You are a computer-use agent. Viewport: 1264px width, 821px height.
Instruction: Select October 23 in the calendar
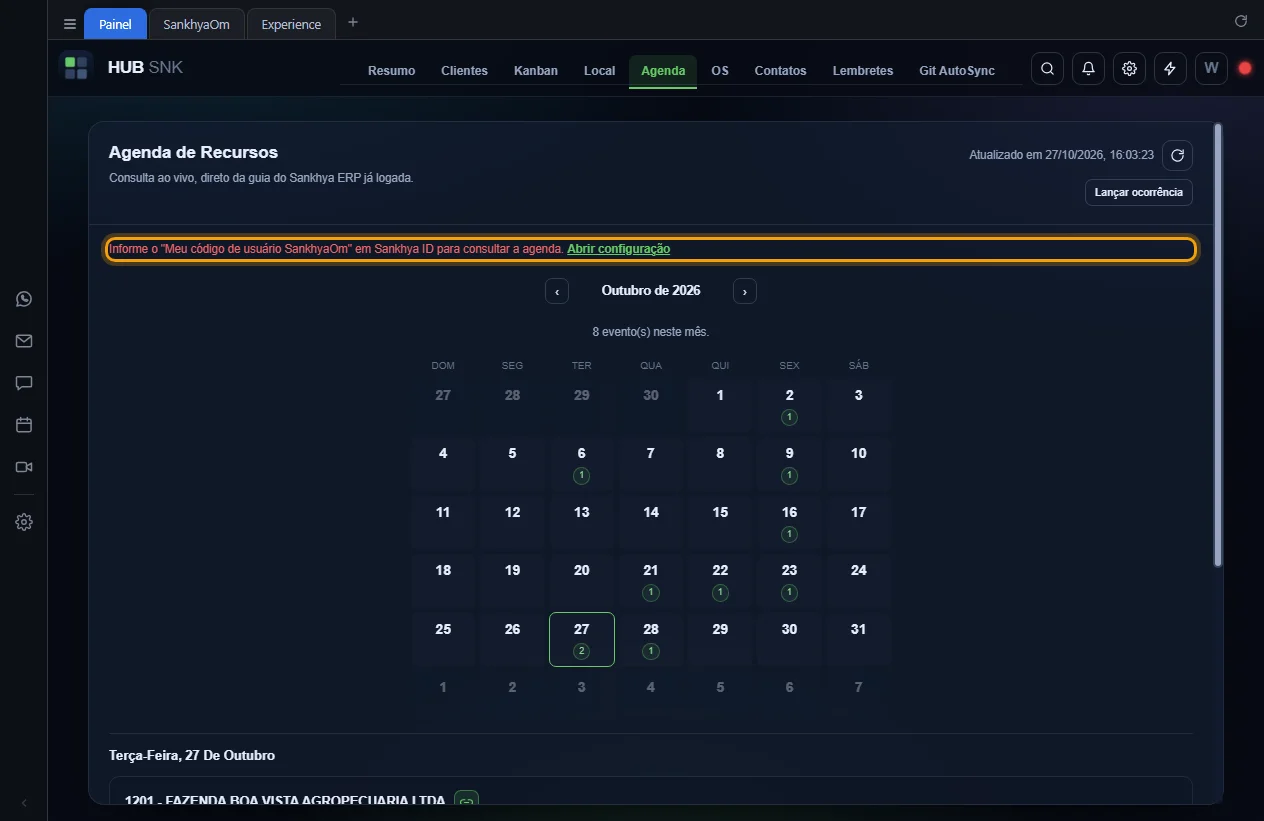(x=789, y=581)
